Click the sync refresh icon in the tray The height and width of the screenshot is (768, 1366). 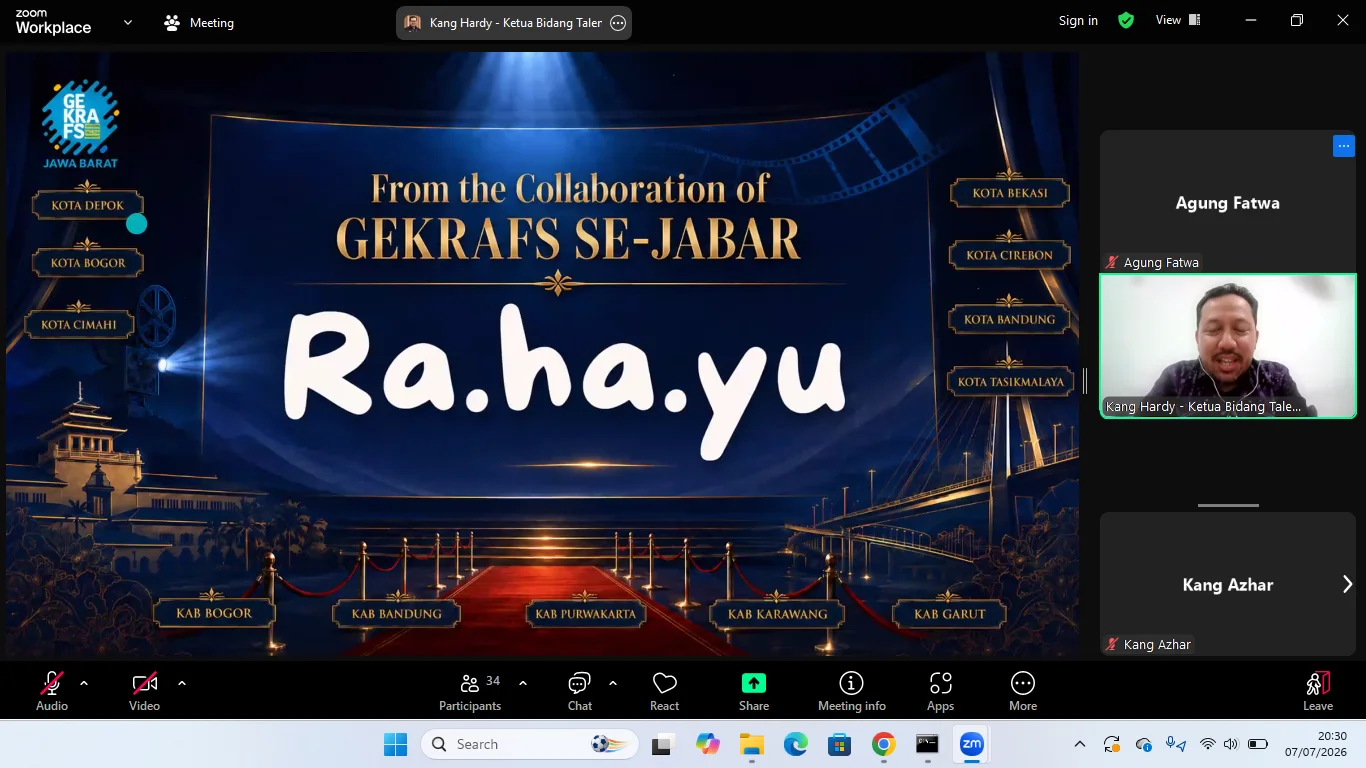(x=1112, y=744)
